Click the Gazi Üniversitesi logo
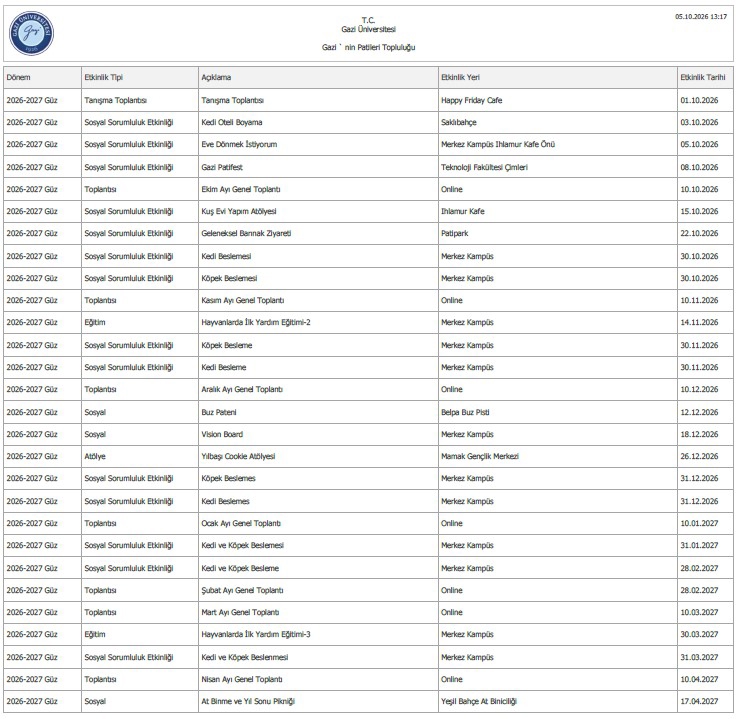The width and height of the screenshot is (739, 719). [32, 33]
